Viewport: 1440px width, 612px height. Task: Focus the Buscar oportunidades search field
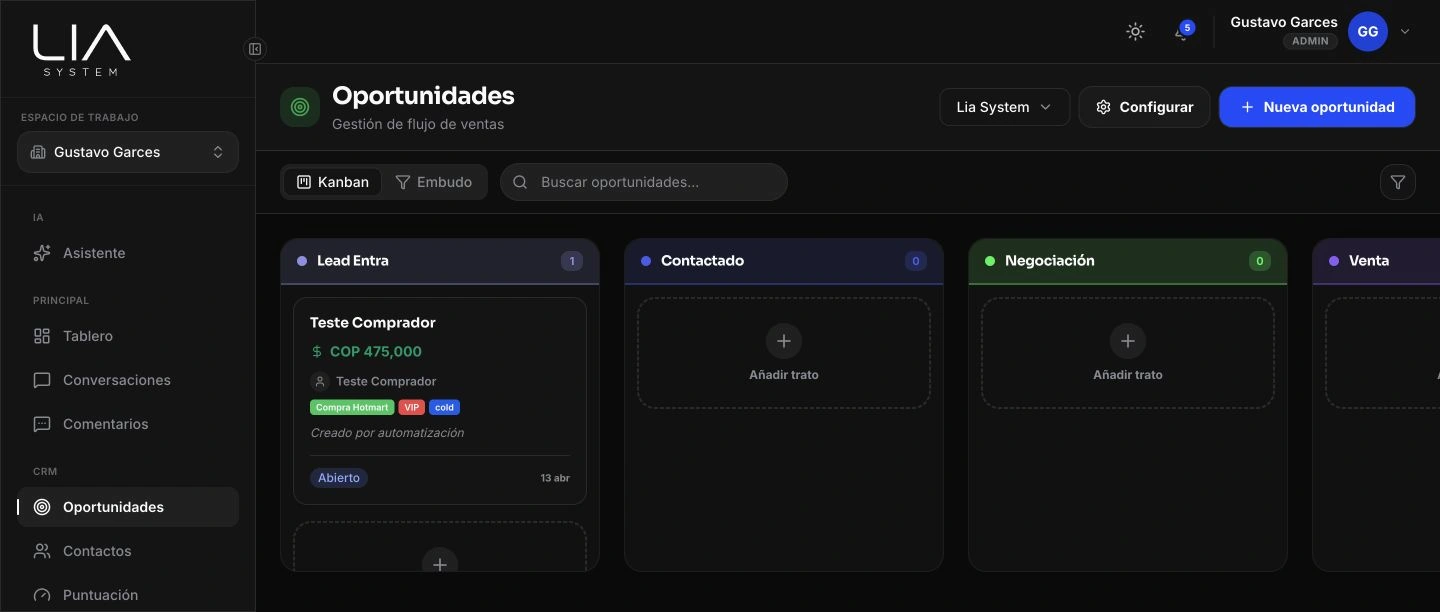click(644, 182)
